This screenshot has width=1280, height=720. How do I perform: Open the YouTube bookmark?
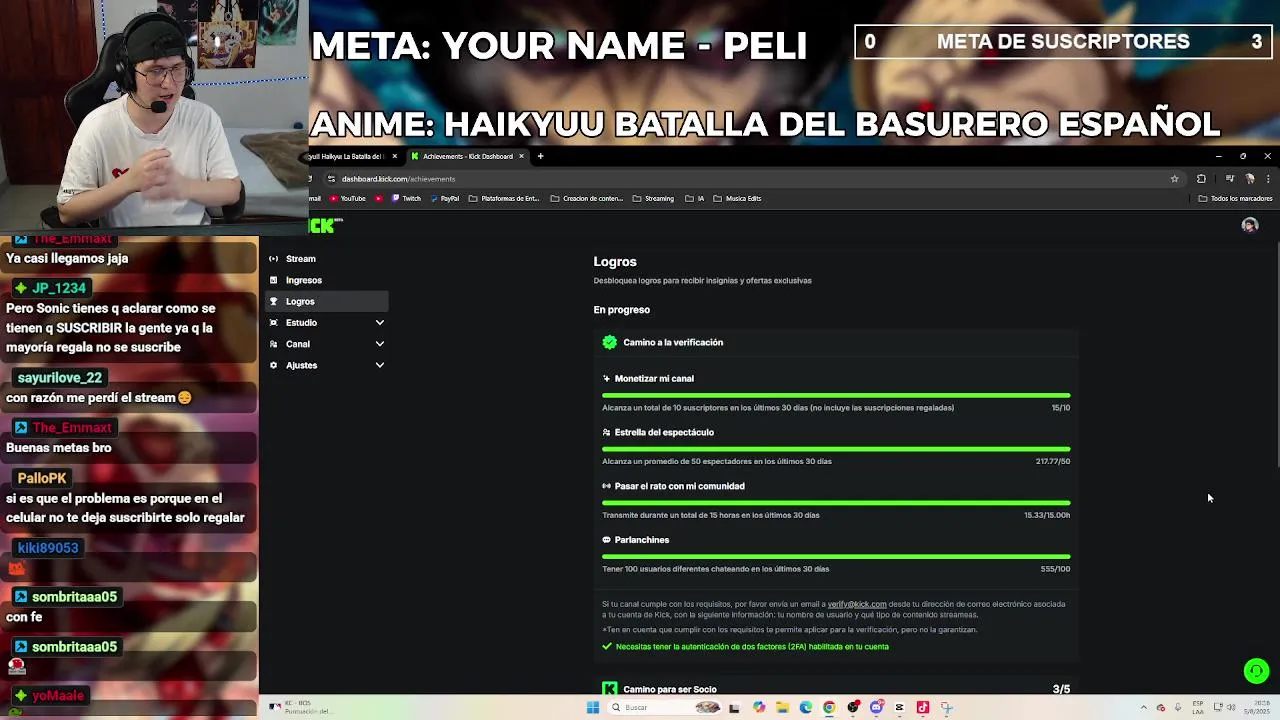[x=347, y=198]
